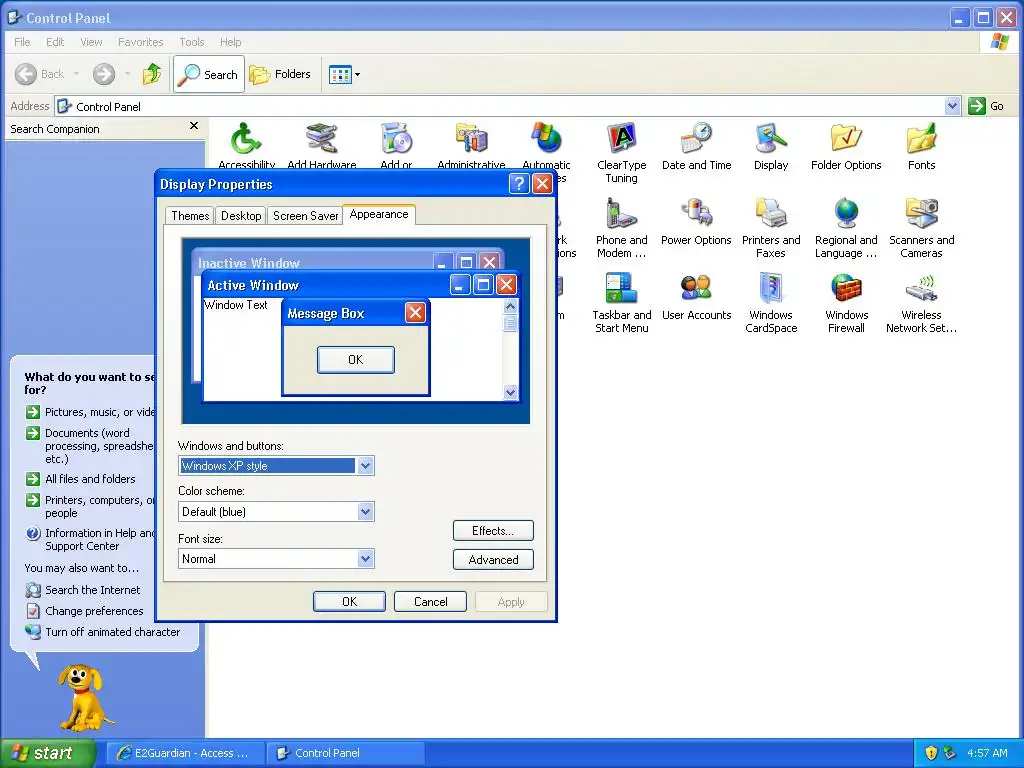This screenshot has width=1024, height=768.
Task: Search for Pictures, music, or video
Action: pyautogui.click(x=90, y=412)
